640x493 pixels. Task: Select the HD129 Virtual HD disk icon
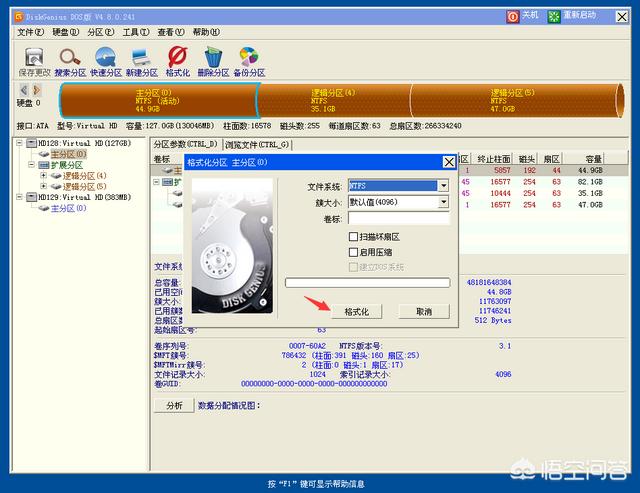click(x=31, y=197)
